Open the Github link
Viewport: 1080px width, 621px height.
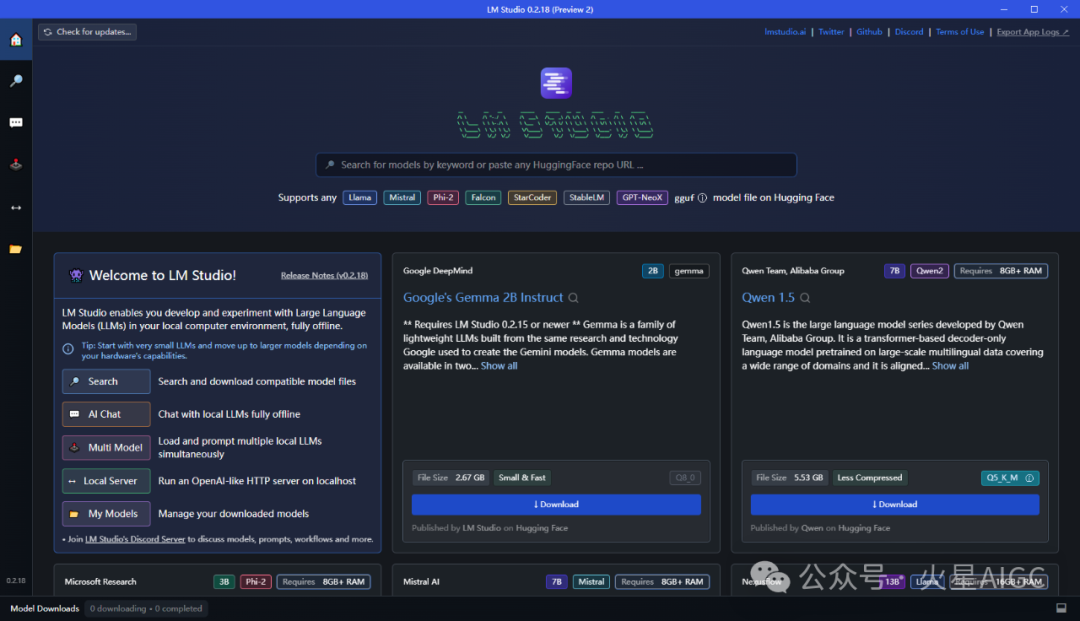point(869,32)
